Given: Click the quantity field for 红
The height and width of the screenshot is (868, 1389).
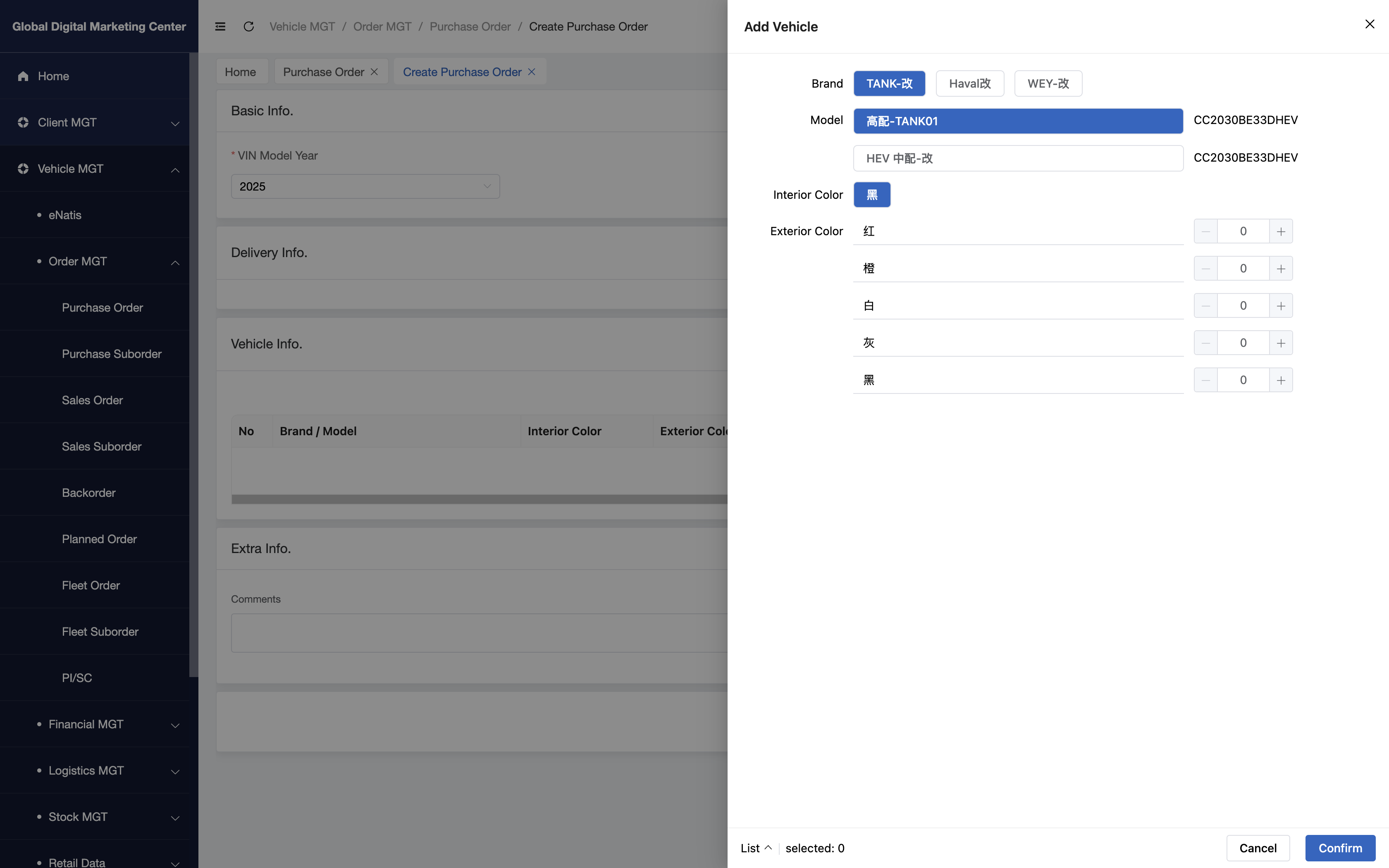Looking at the screenshot, I should click(1243, 231).
